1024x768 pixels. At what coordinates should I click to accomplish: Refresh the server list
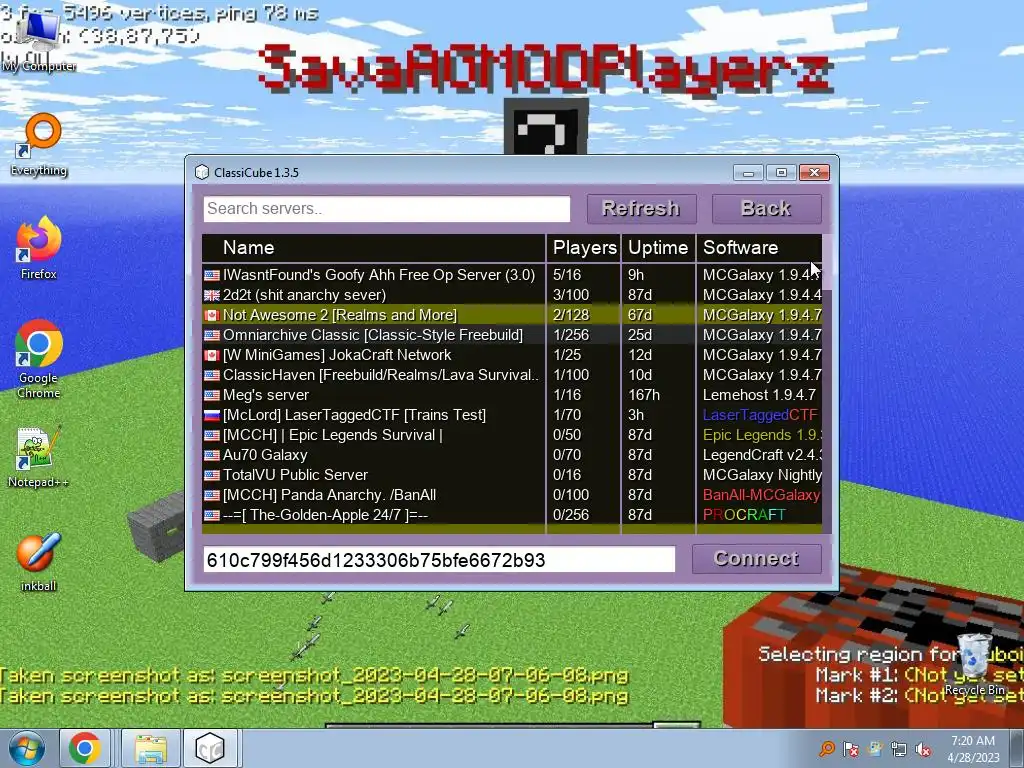641,209
